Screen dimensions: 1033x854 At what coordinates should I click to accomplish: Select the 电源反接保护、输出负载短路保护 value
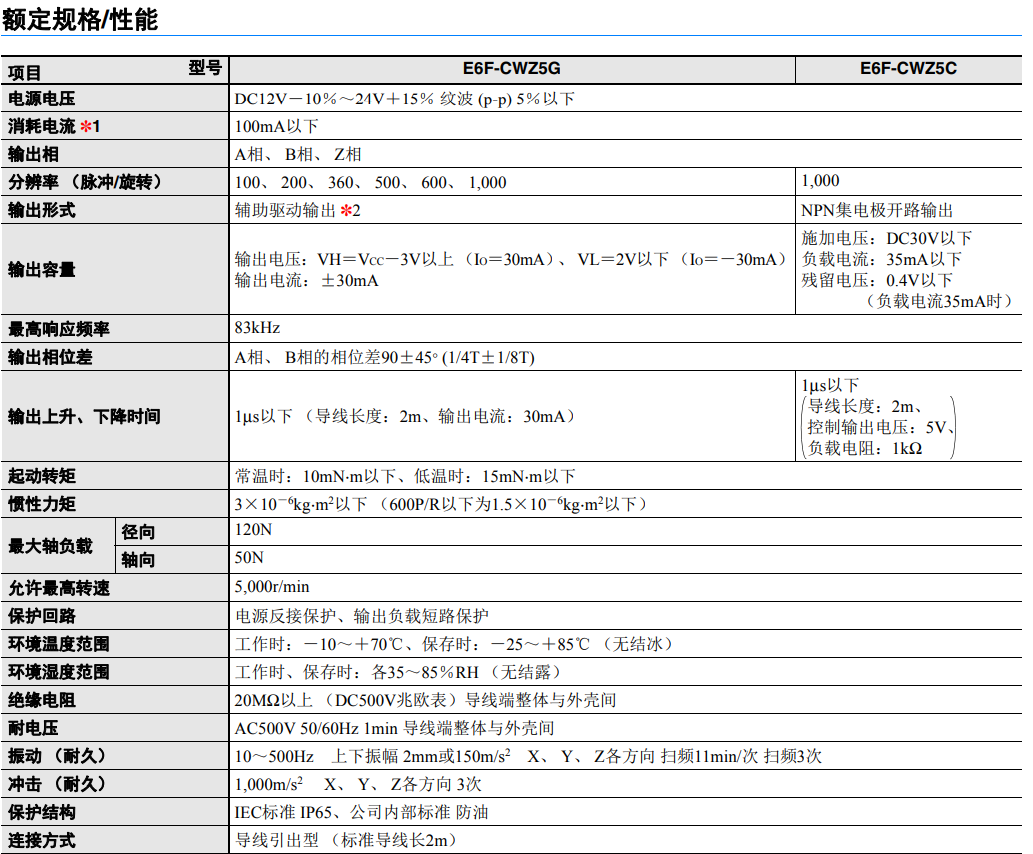(x=362, y=616)
